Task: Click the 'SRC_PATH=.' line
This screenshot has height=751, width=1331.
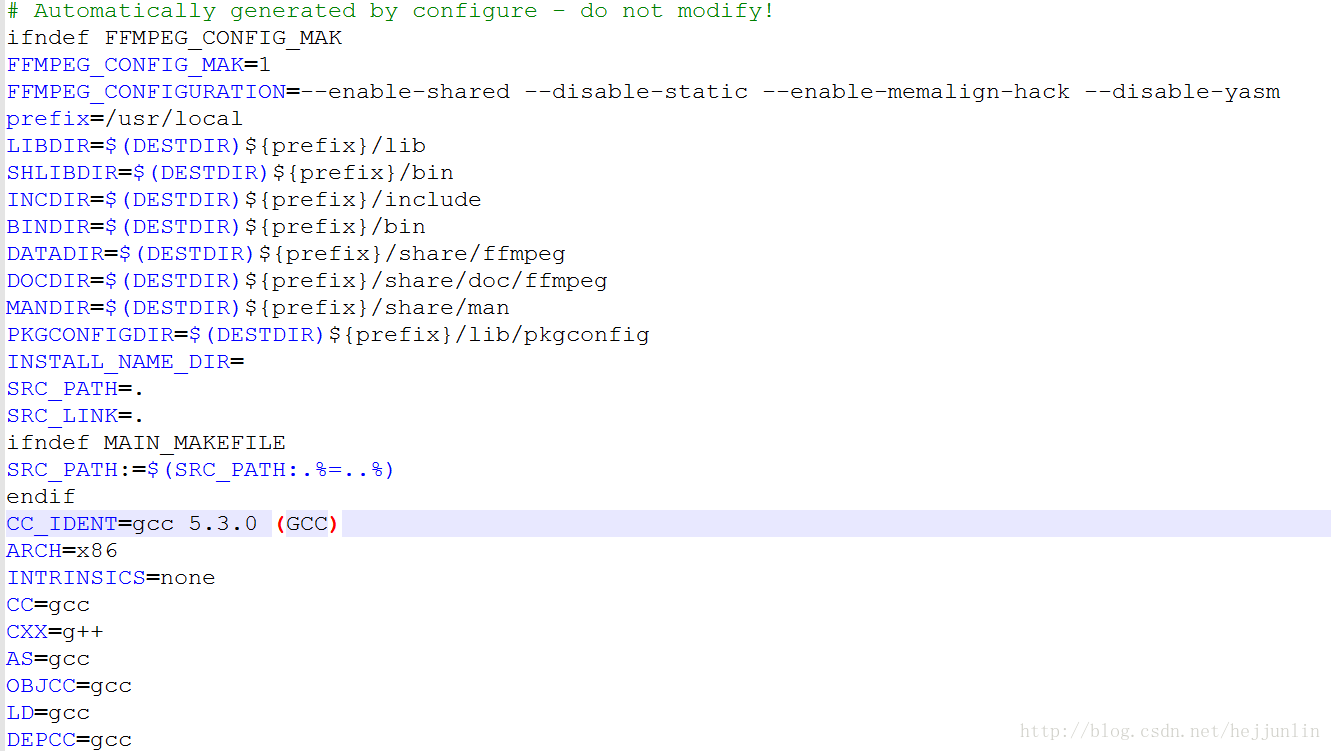Action: [x=76, y=389]
